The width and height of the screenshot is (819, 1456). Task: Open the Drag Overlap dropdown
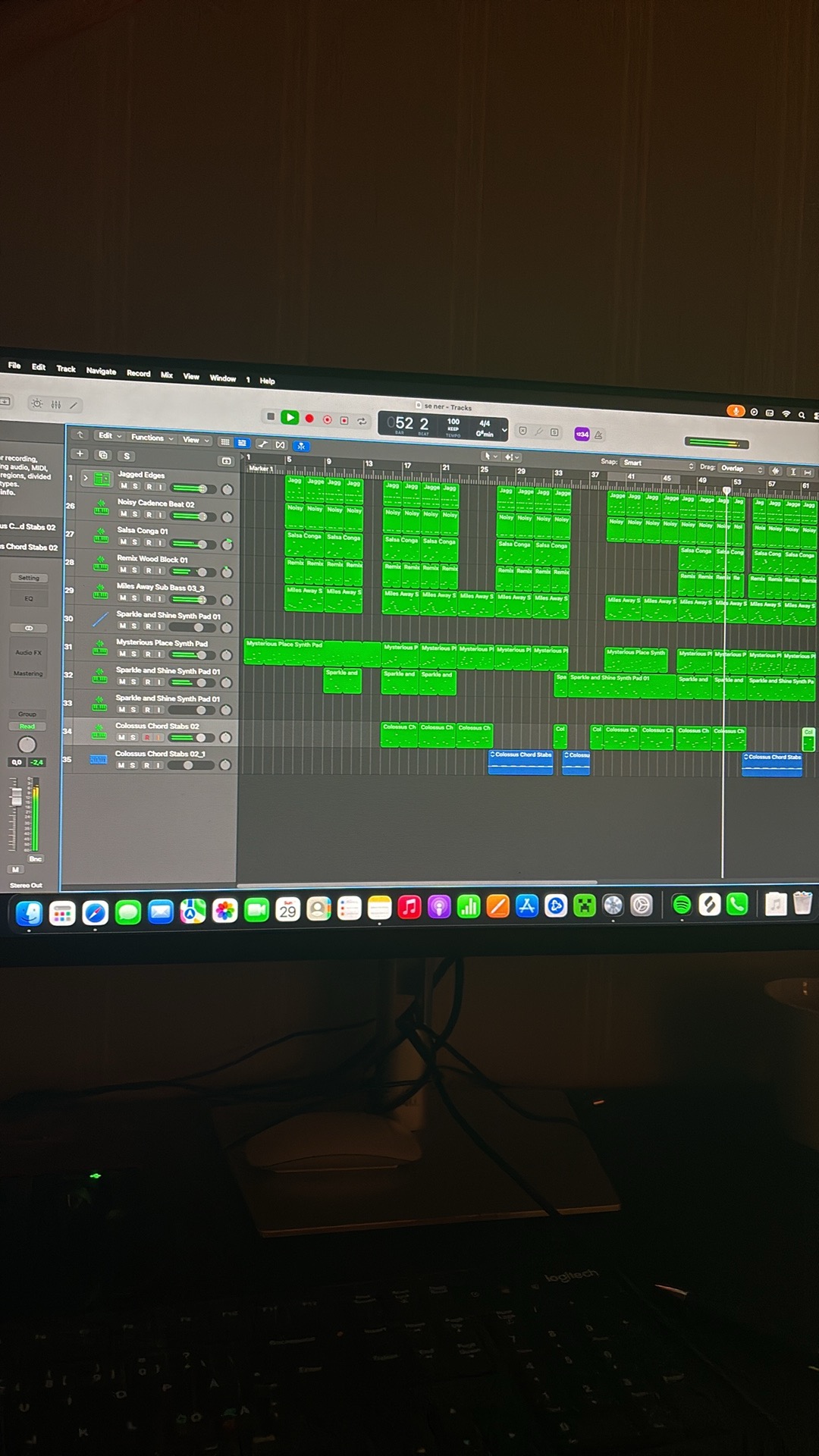pos(741,469)
